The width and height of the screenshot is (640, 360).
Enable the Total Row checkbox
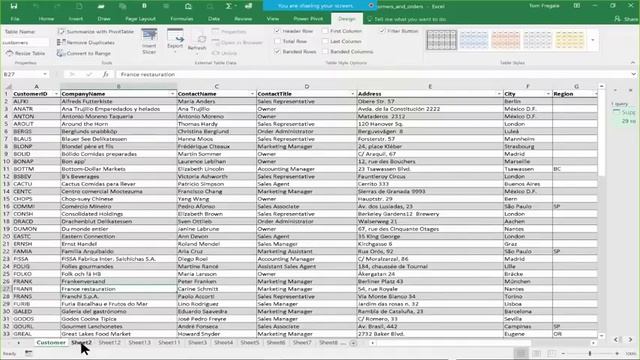[278, 41]
